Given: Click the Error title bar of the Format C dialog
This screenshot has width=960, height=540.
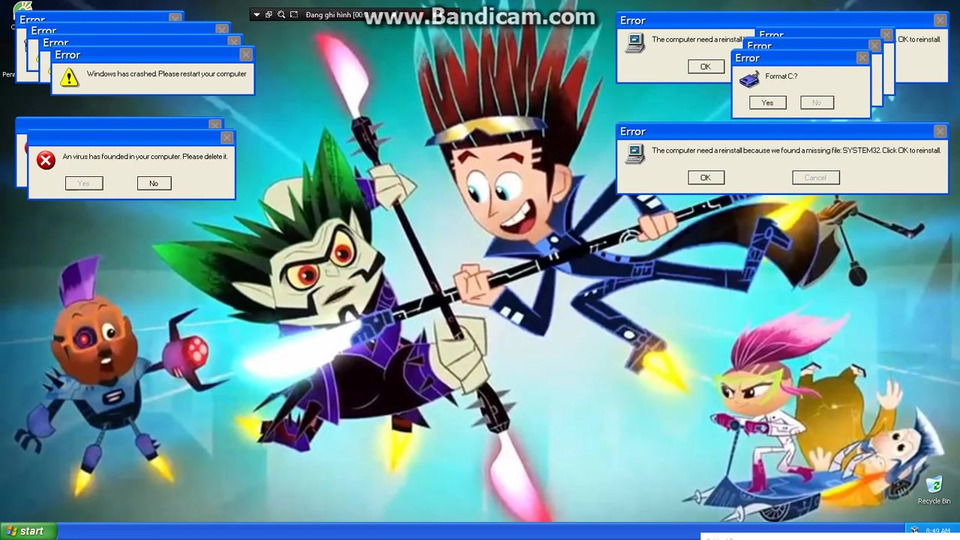Looking at the screenshot, I should (801, 58).
